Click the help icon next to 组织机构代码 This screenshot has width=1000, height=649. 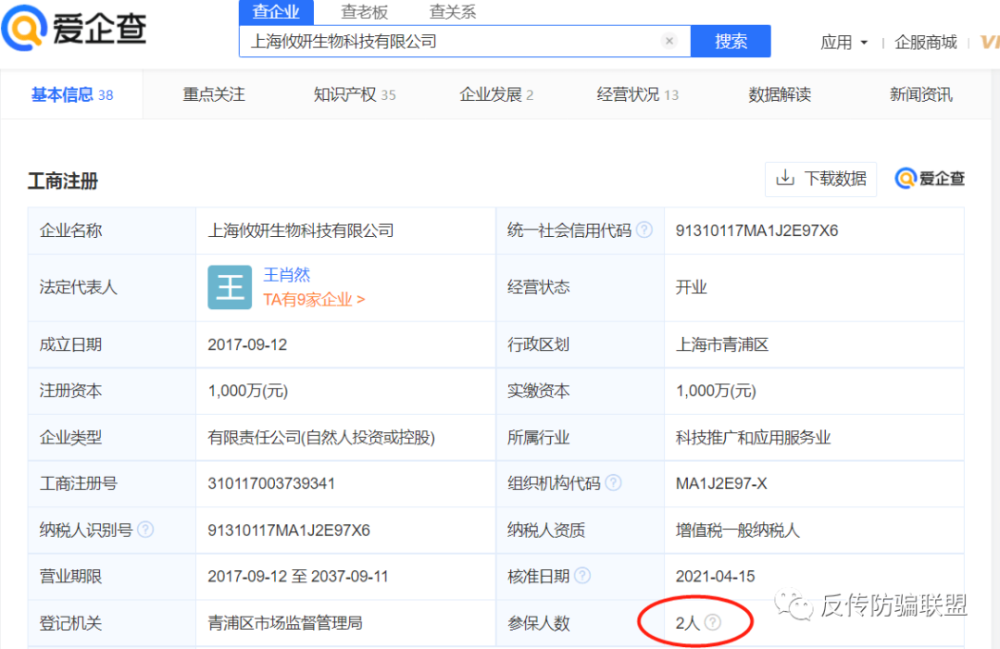click(614, 483)
